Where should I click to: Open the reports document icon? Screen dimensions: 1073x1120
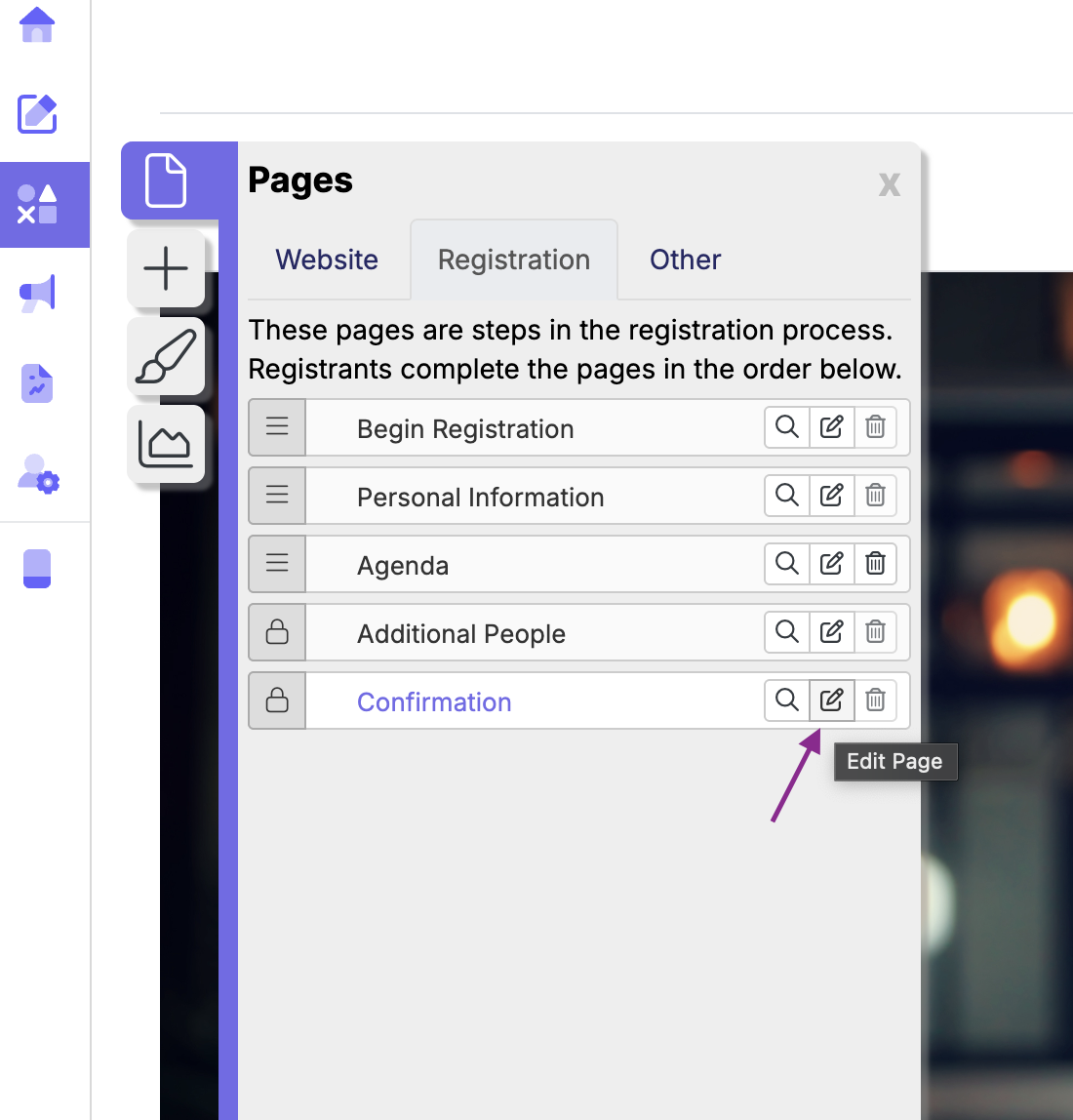(x=37, y=383)
